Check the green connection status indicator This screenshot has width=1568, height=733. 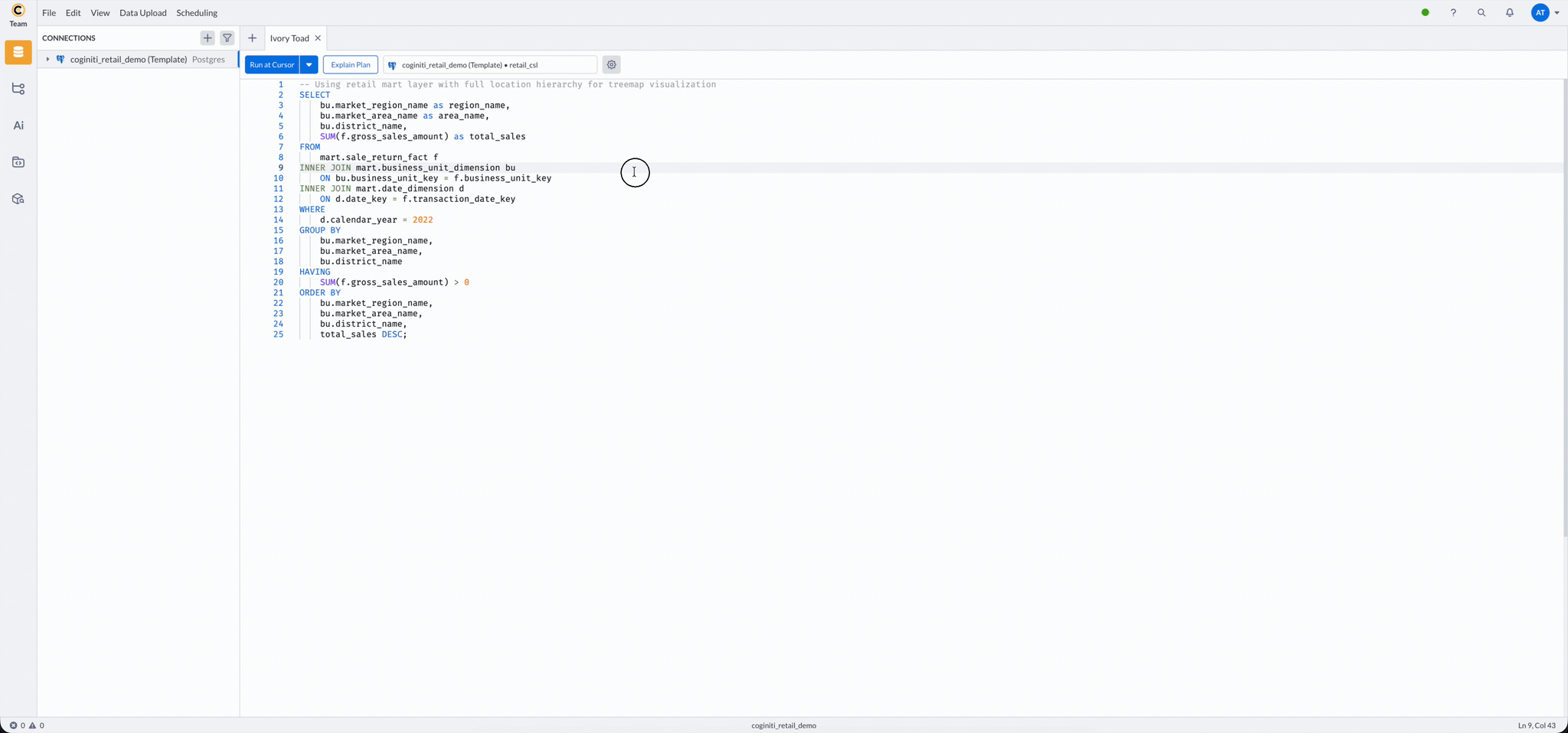(1425, 12)
